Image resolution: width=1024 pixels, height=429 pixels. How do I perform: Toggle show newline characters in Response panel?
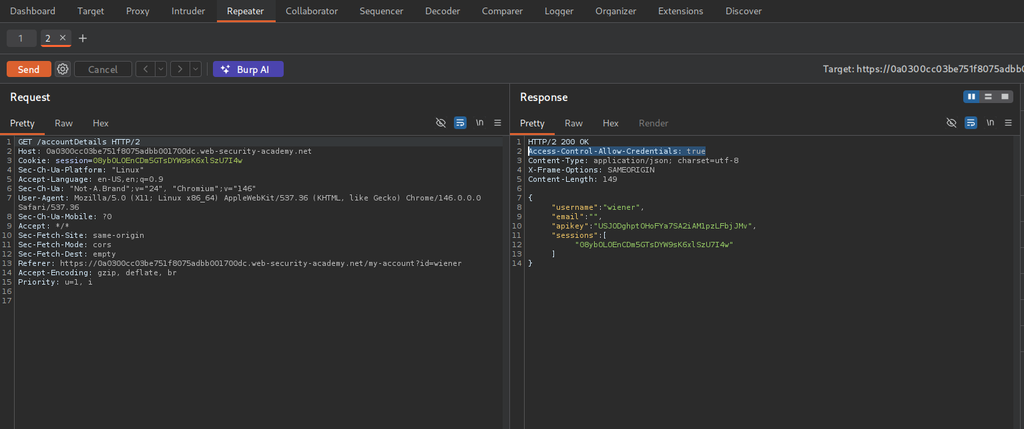991,123
